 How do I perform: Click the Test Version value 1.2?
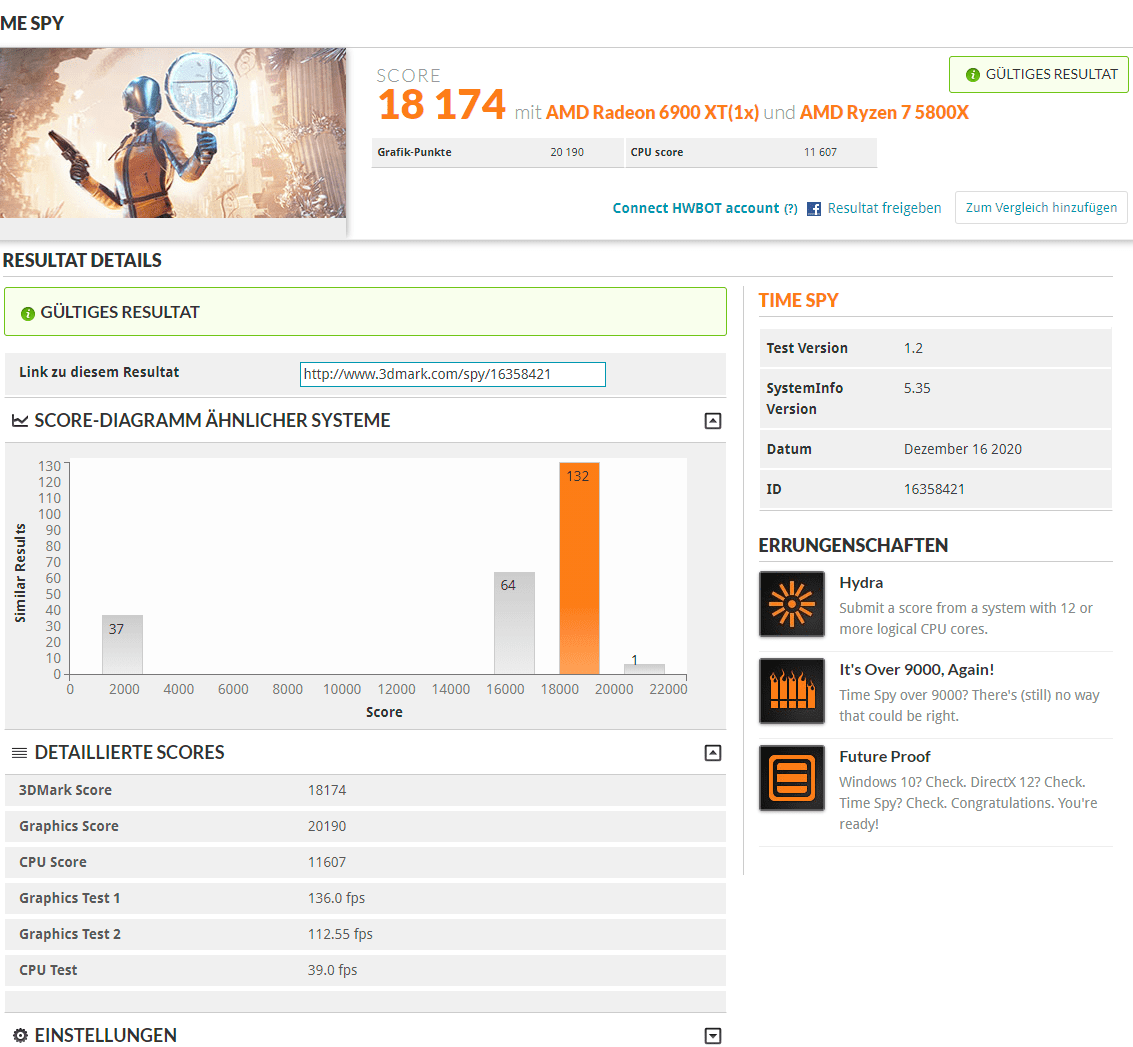(x=913, y=348)
